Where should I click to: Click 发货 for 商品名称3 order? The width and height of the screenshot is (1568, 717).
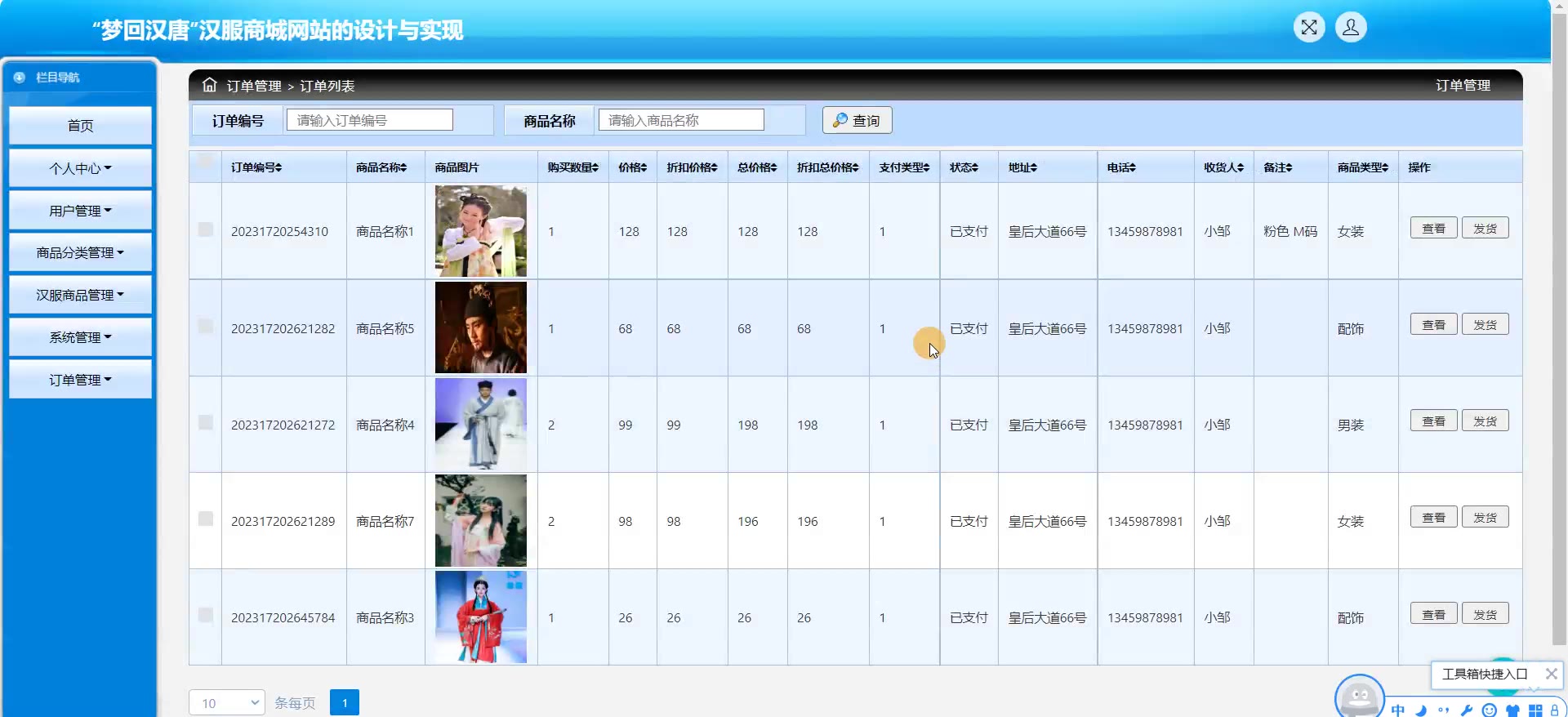click(x=1485, y=614)
